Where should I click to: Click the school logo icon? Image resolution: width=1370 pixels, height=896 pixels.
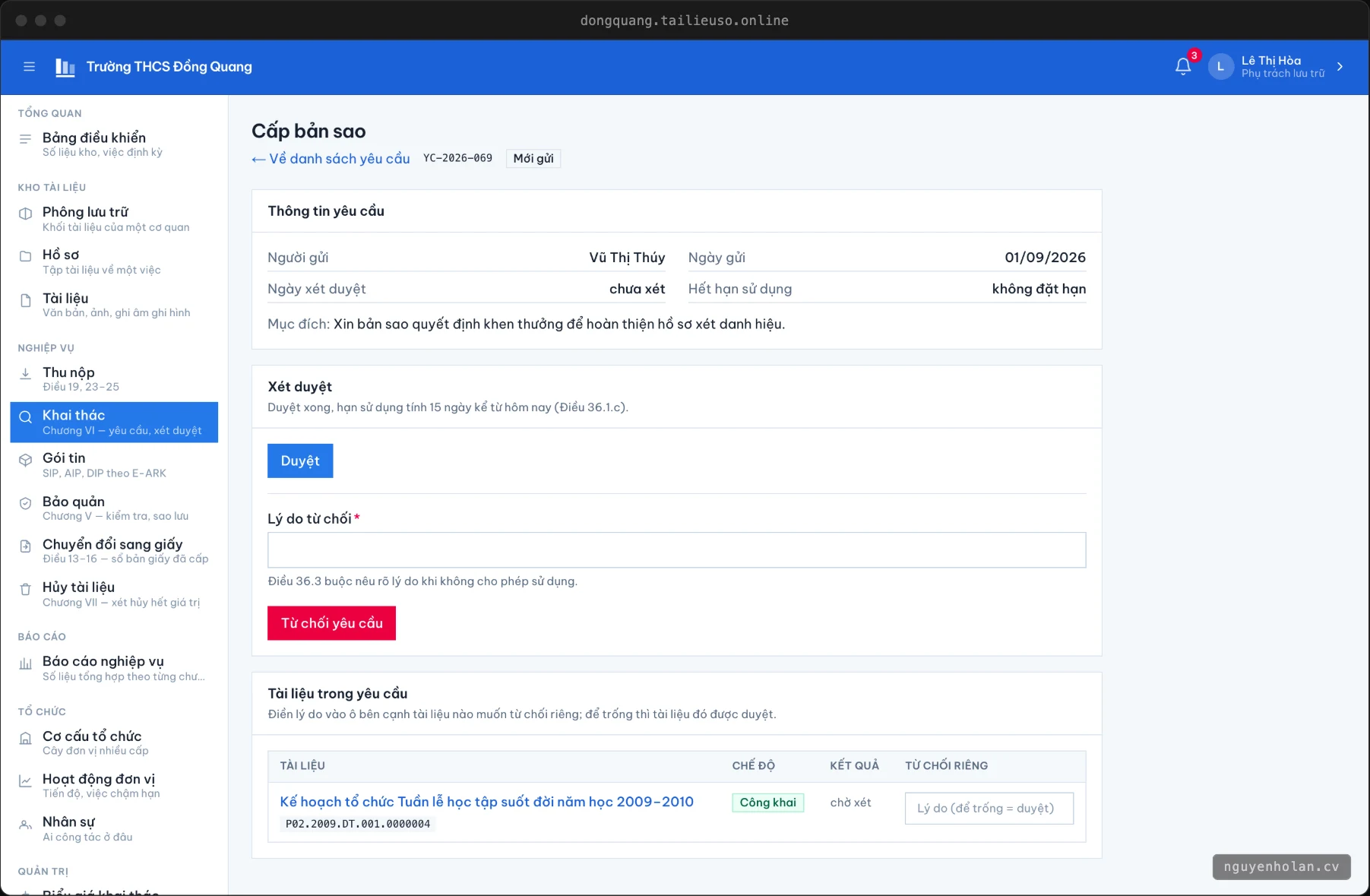coord(65,67)
